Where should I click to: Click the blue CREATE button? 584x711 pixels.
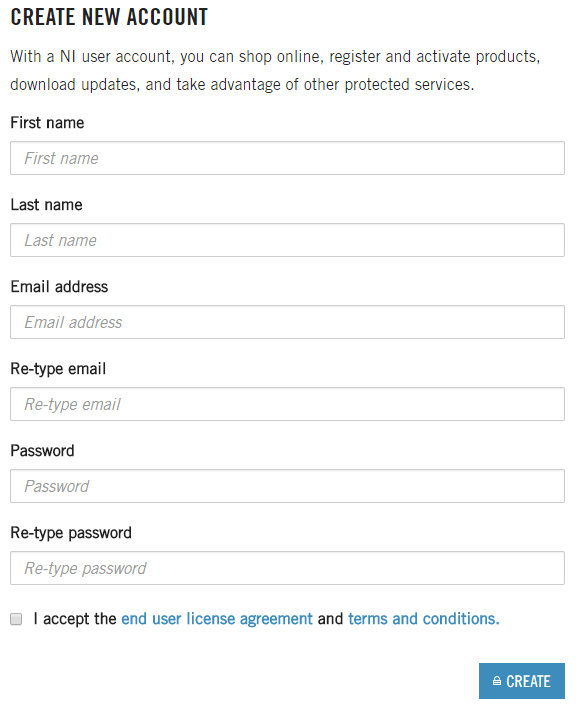522,682
